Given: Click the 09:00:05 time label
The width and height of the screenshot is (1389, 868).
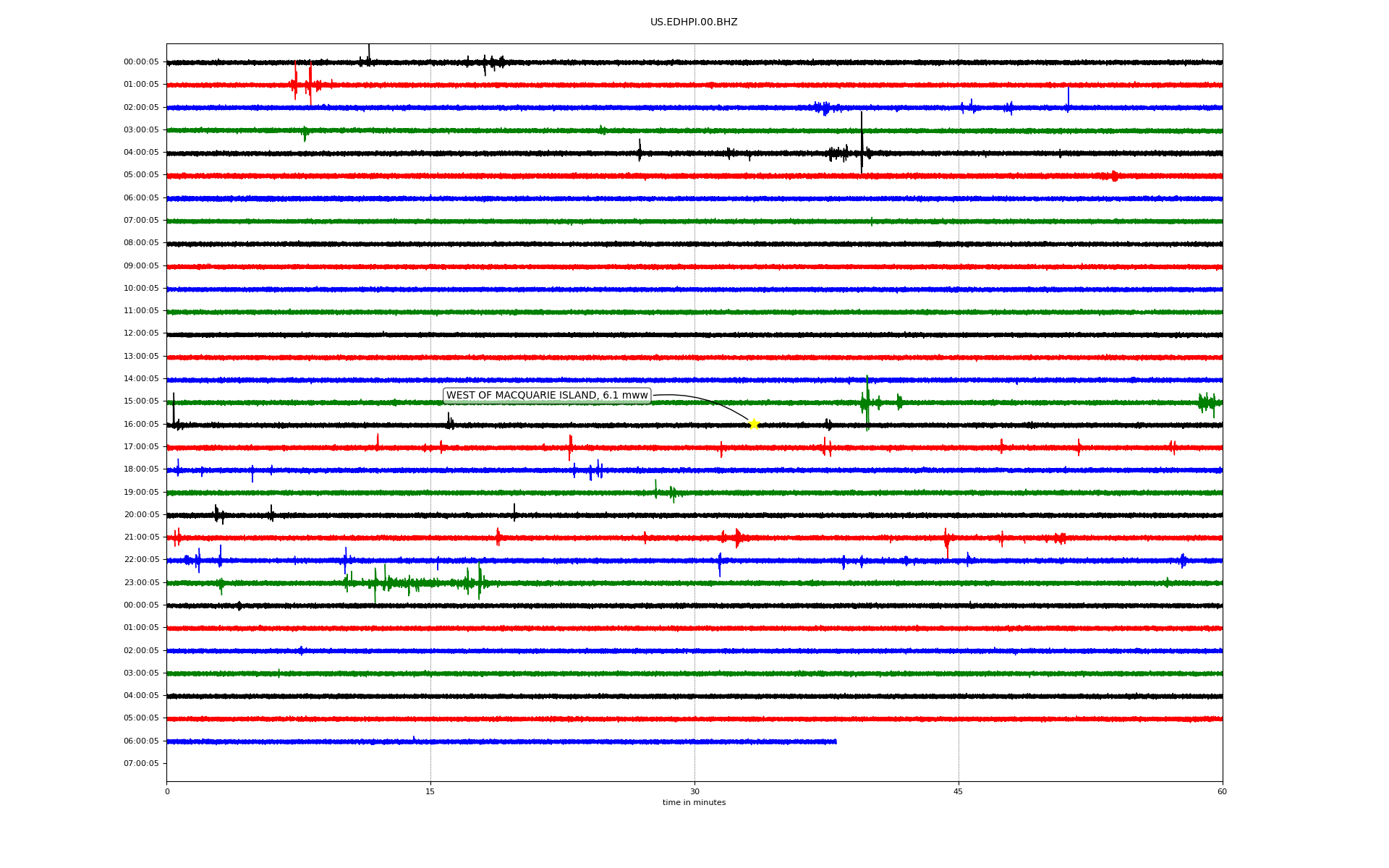Looking at the screenshot, I should (x=141, y=266).
